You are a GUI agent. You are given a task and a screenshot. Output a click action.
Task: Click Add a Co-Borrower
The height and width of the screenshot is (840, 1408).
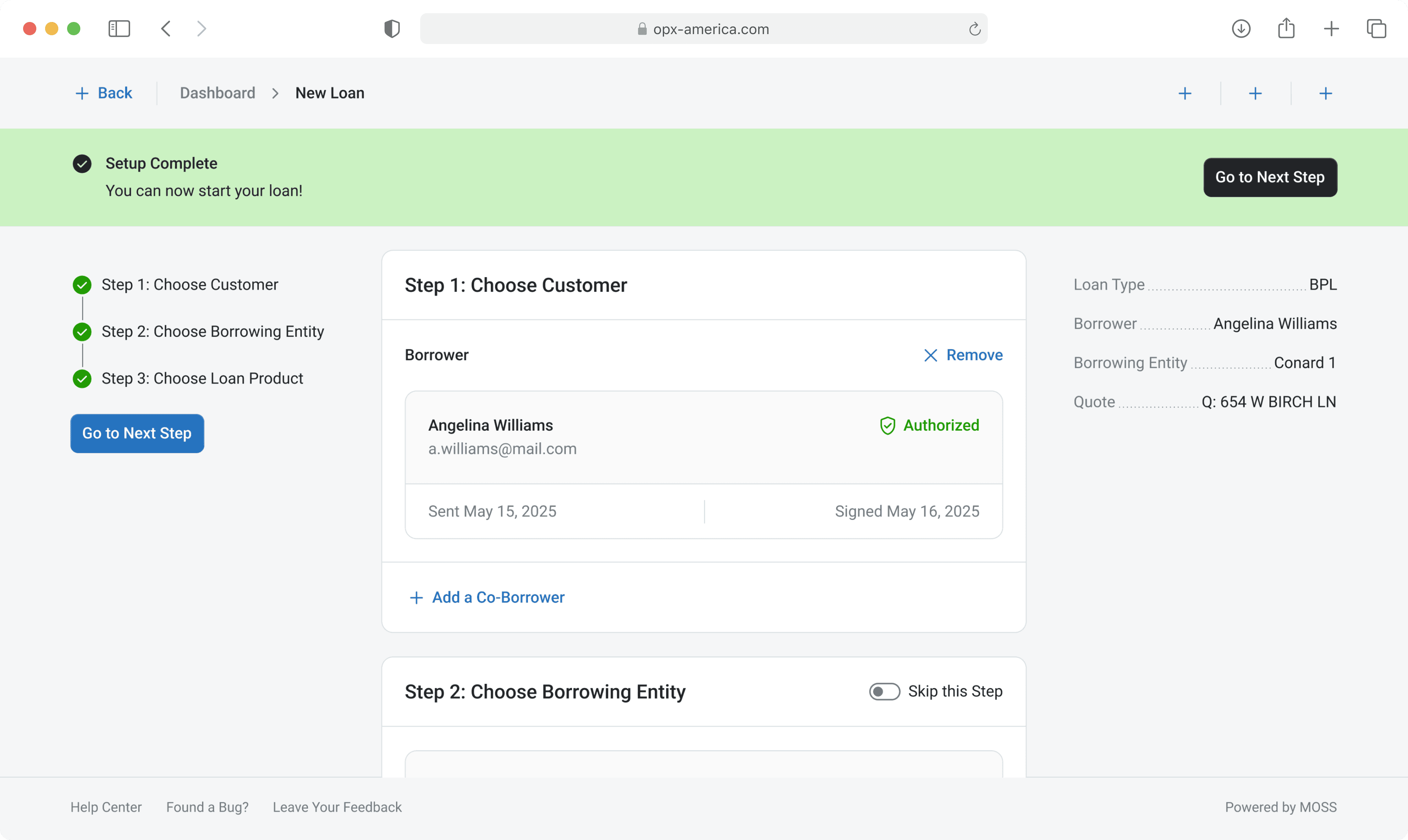click(487, 597)
